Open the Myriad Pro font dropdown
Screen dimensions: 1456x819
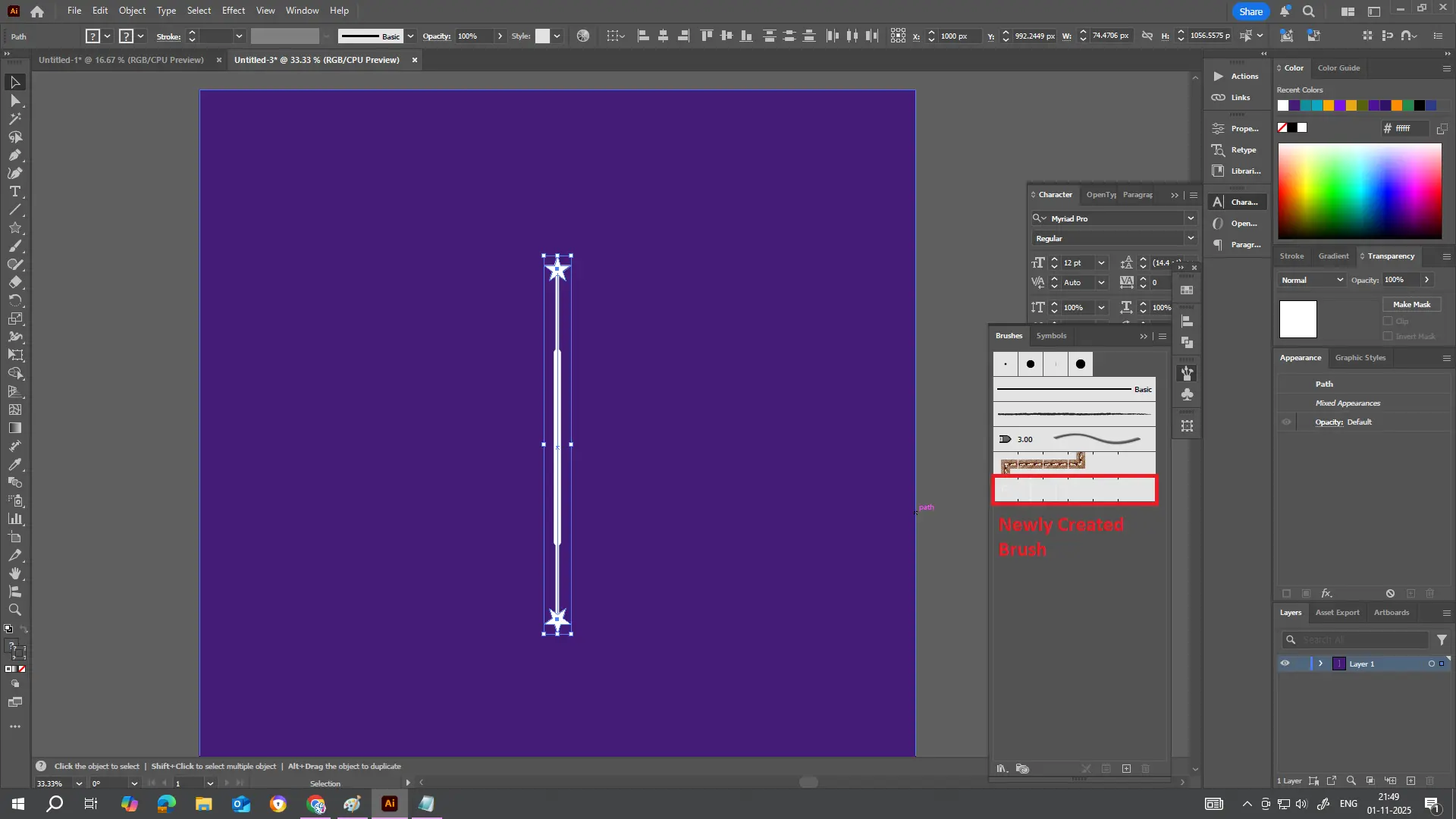pyautogui.click(x=1191, y=218)
